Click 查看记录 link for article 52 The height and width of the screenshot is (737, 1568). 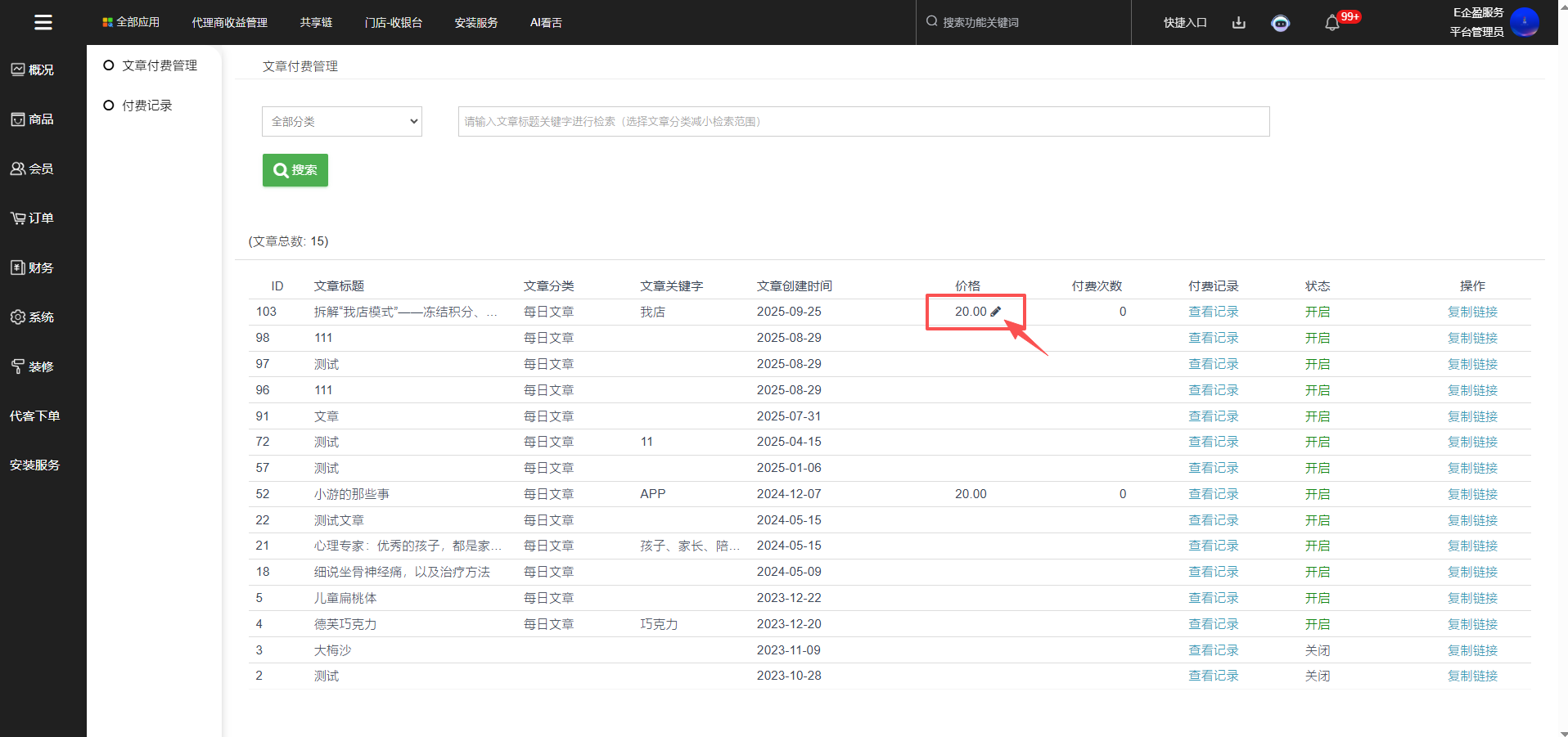(x=1213, y=494)
